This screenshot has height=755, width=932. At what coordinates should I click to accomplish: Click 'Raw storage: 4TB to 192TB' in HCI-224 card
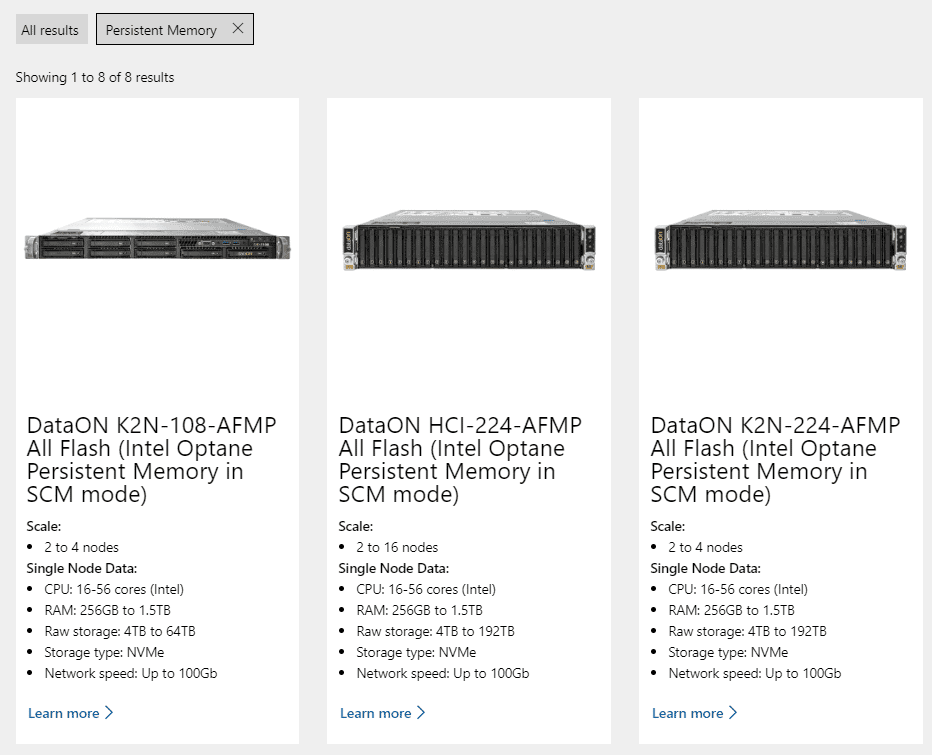(436, 631)
